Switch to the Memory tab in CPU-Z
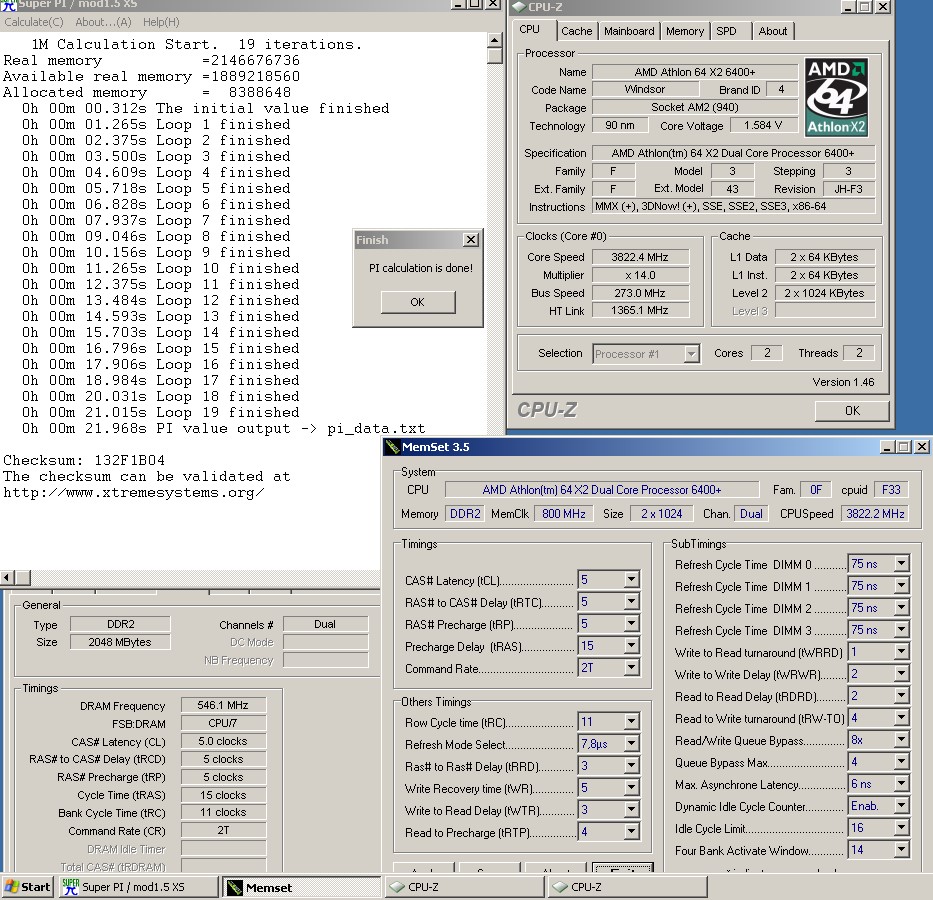 685,31
